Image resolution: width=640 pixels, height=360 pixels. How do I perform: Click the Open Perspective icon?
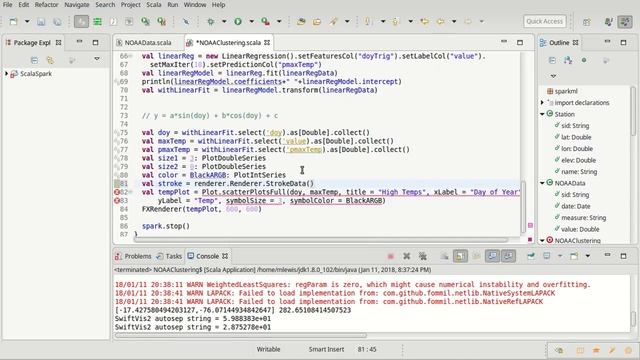pyautogui.click(x=587, y=22)
